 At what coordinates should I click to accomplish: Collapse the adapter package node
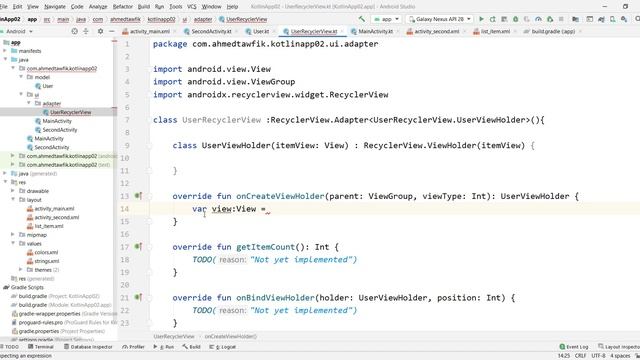(29, 103)
